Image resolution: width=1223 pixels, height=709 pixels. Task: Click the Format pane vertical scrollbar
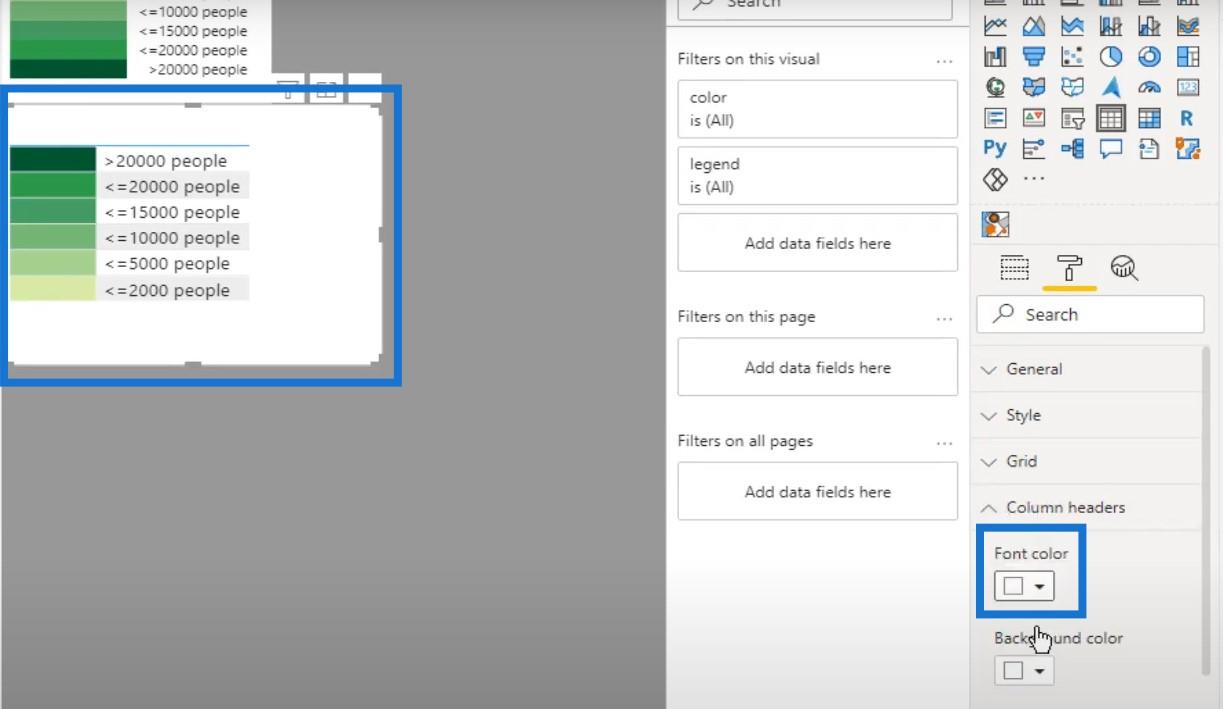click(1205, 510)
